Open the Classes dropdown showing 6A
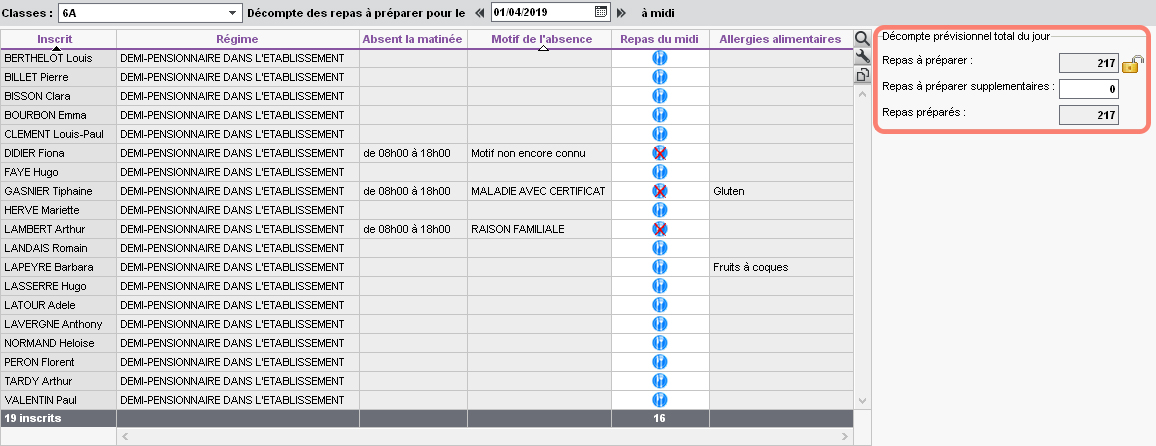1156x446 pixels. tap(150, 13)
